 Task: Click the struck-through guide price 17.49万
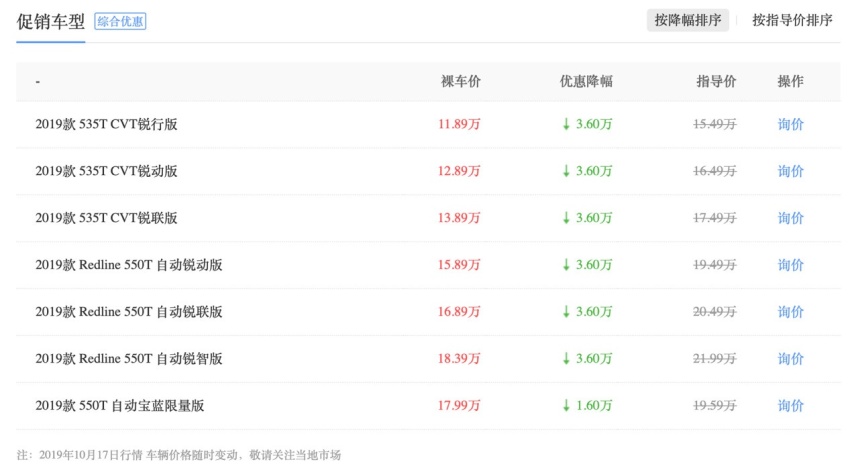click(715, 218)
